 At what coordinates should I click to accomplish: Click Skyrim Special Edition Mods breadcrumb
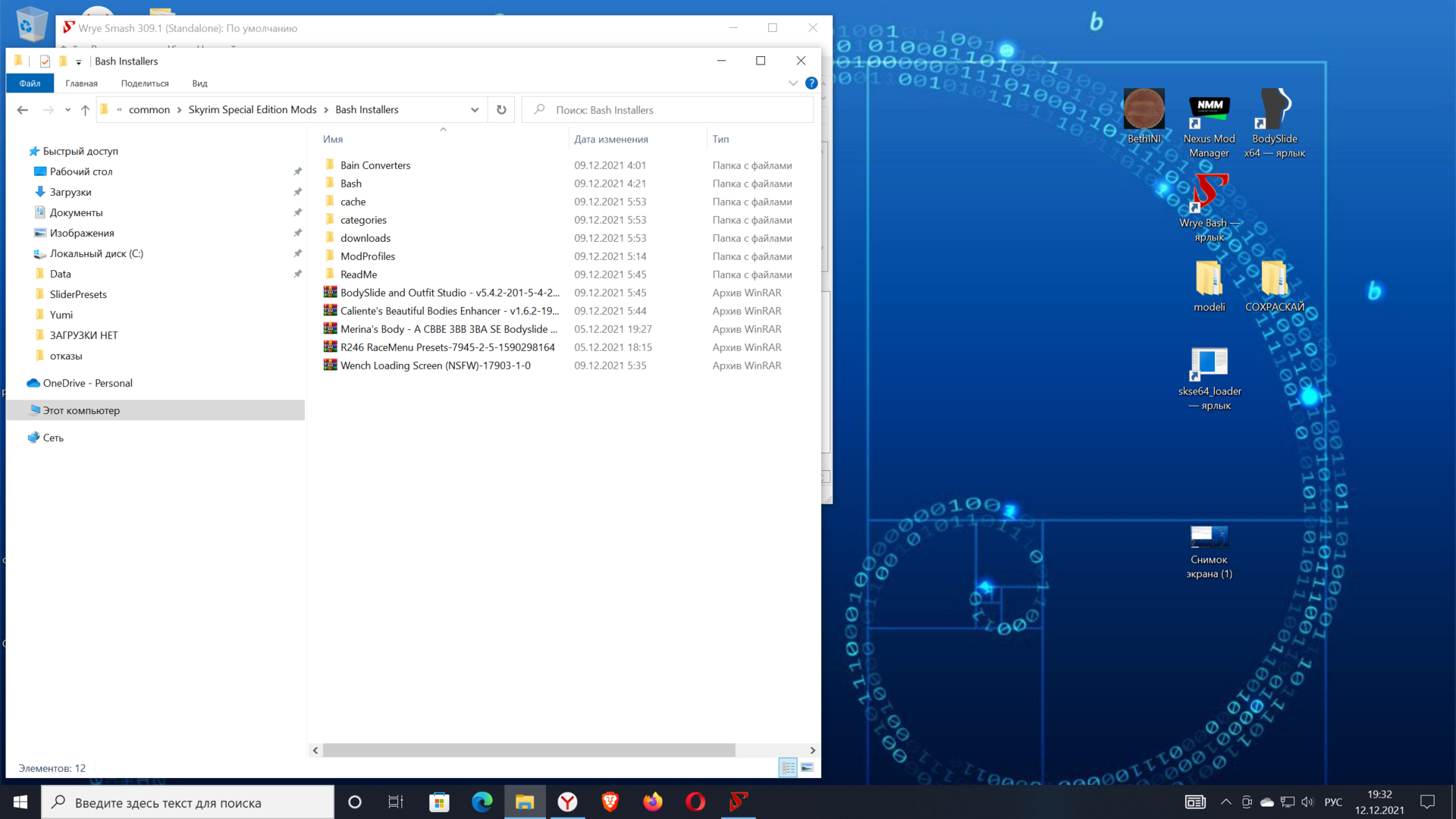pyautogui.click(x=252, y=110)
